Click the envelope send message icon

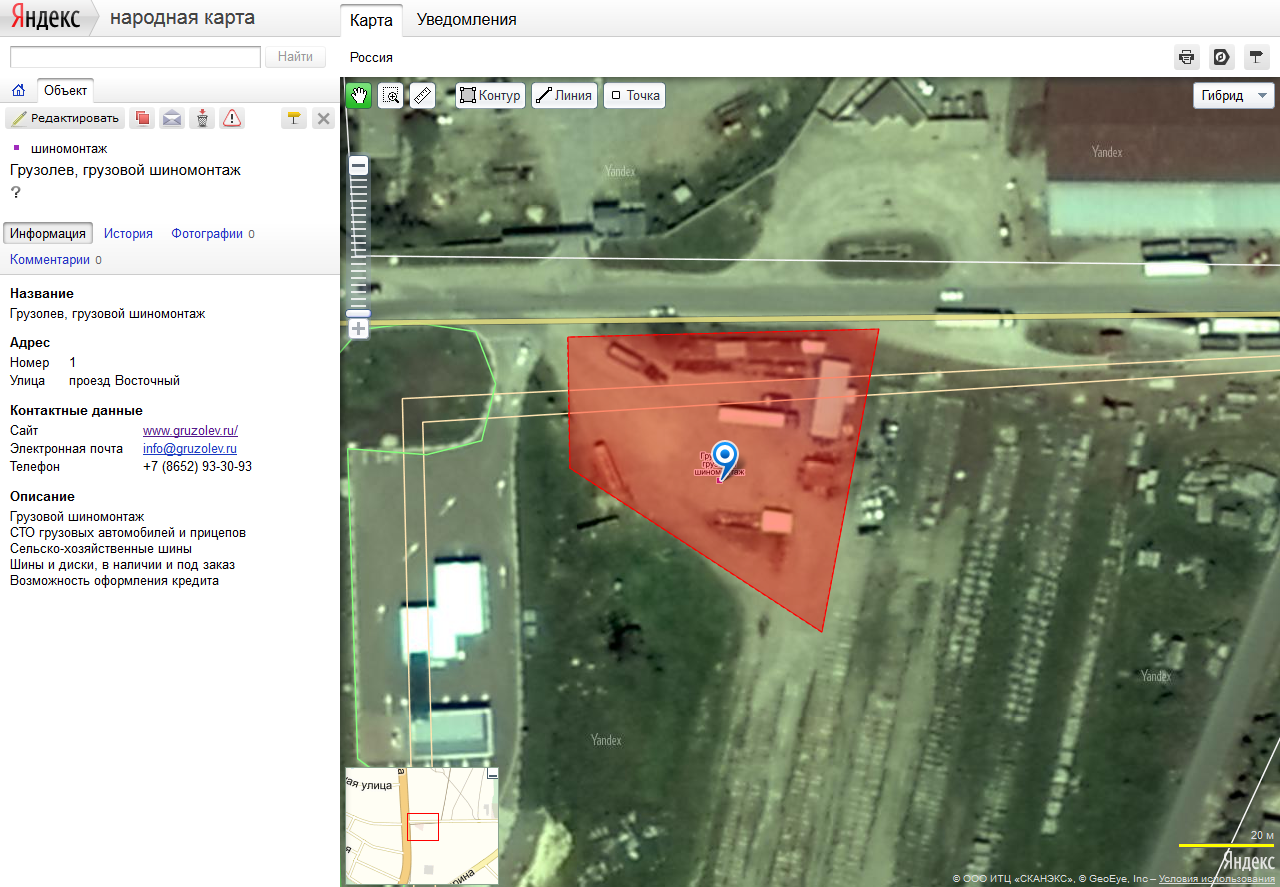coord(172,119)
